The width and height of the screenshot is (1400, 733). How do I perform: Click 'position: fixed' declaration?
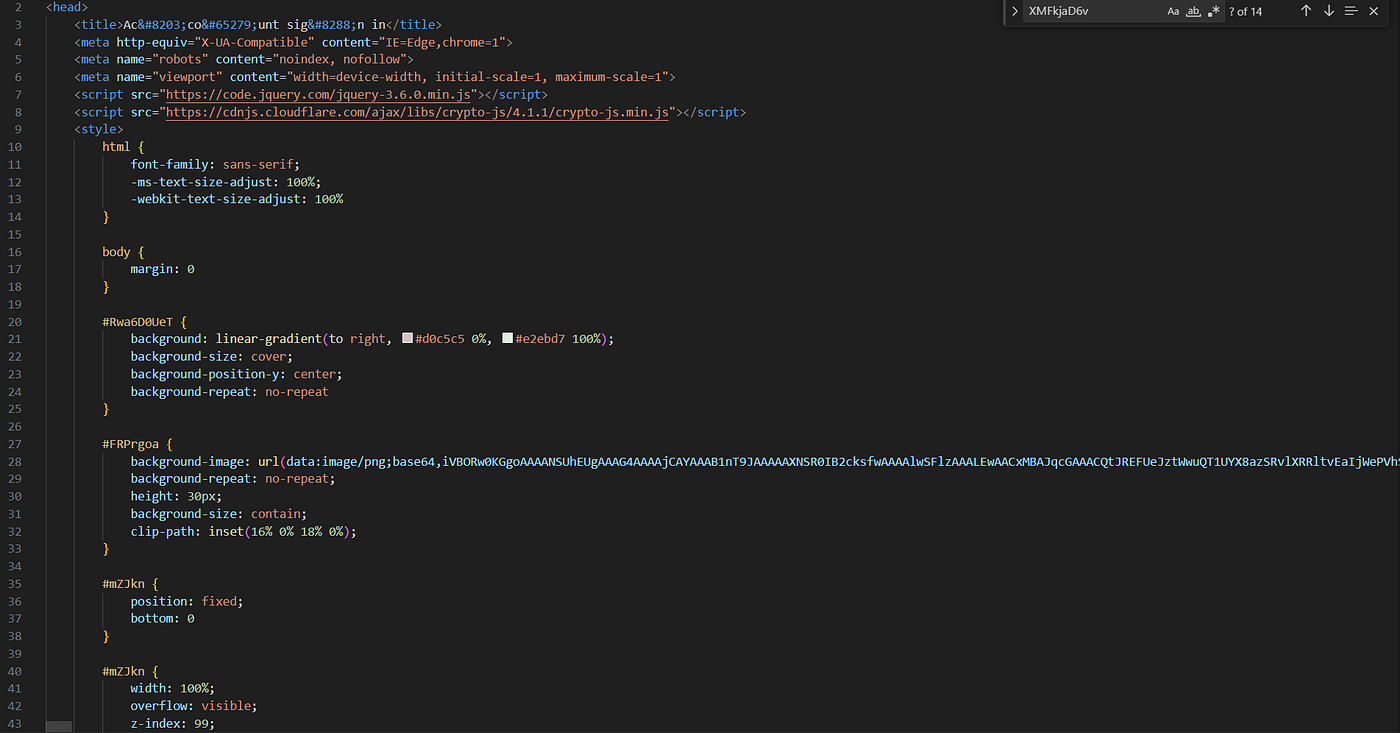[187, 602]
